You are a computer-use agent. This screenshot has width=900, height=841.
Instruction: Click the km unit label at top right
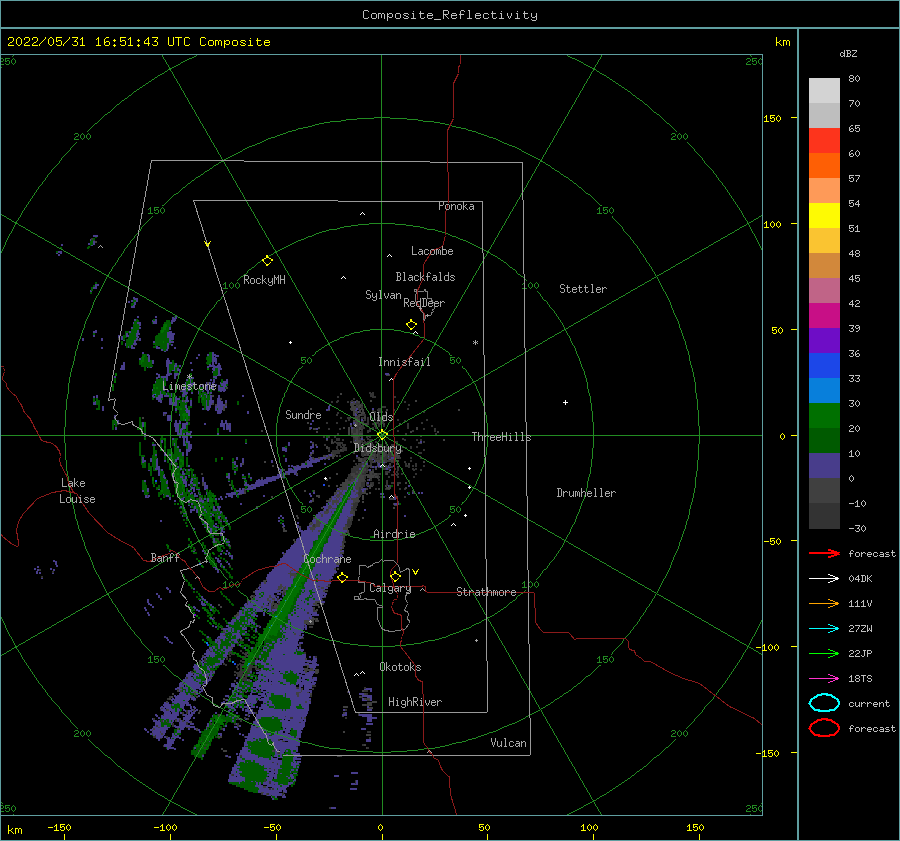coord(782,42)
